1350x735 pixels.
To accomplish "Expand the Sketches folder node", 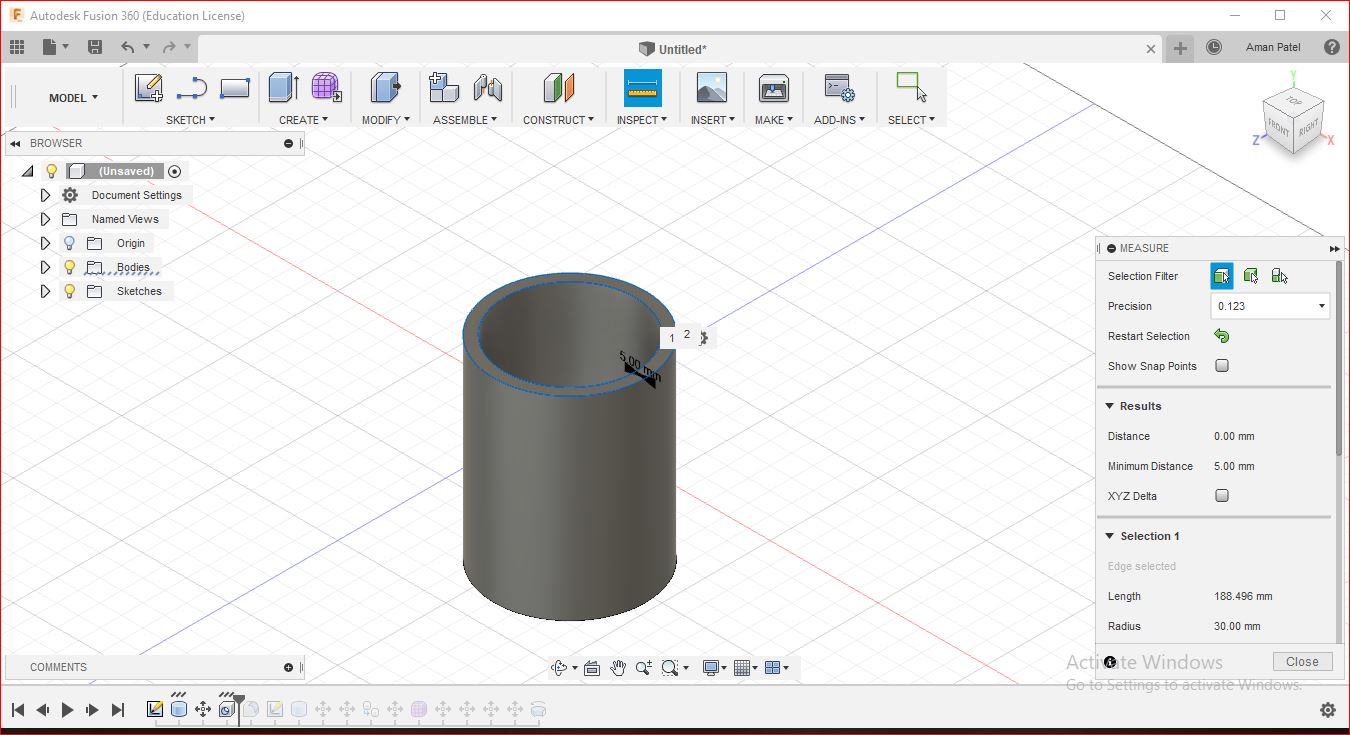I will click(x=45, y=291).
